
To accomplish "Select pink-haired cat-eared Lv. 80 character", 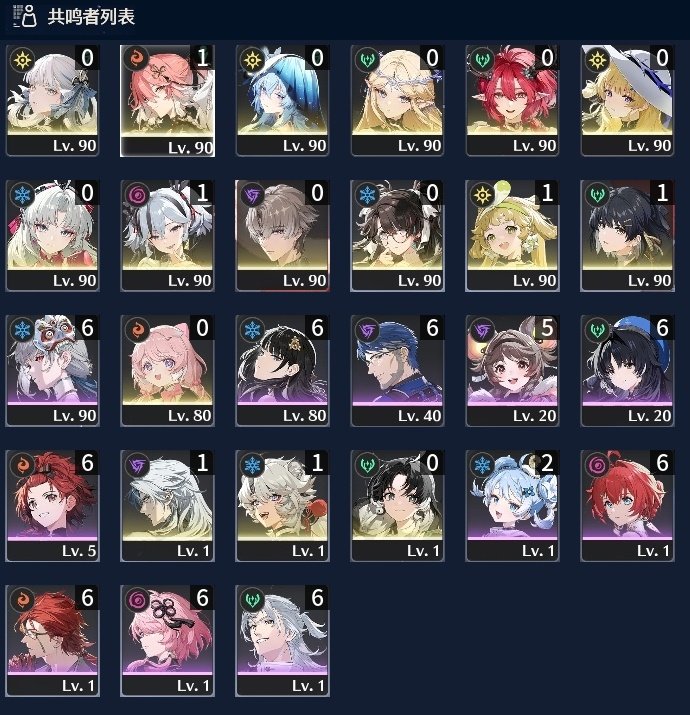I will 167,370.
